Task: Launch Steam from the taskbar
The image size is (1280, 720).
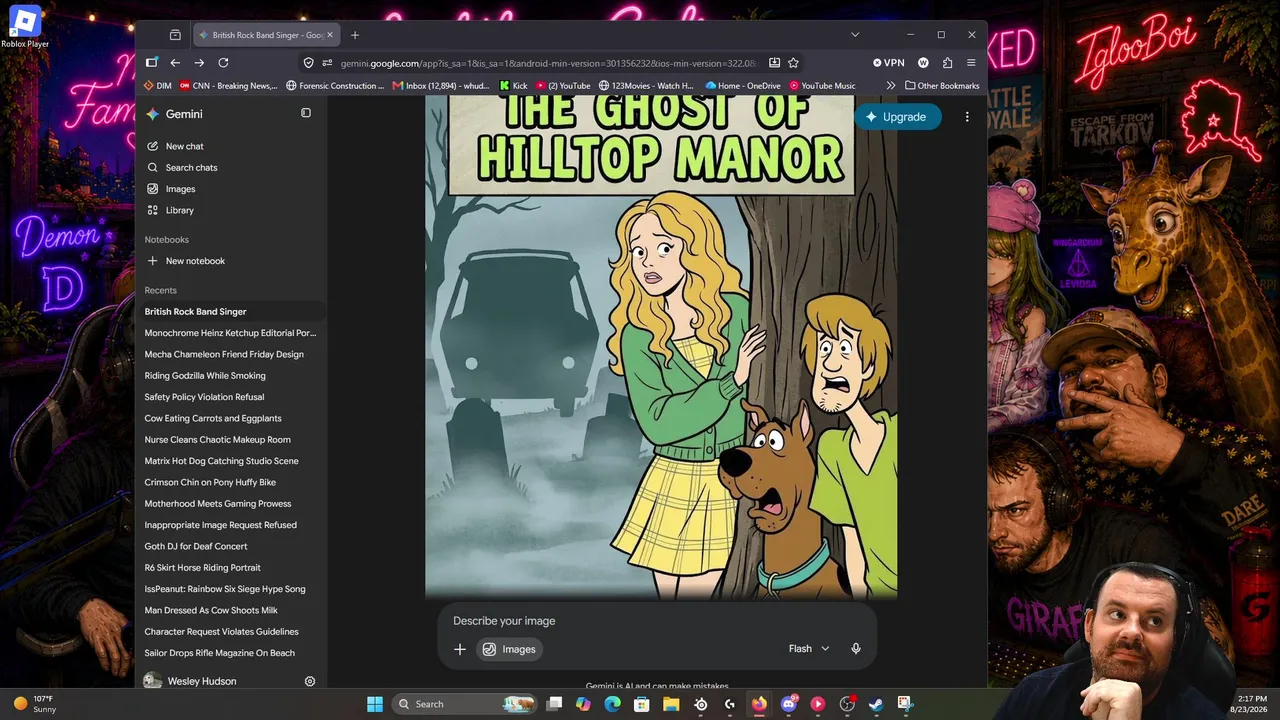Action: coord(876,704)
